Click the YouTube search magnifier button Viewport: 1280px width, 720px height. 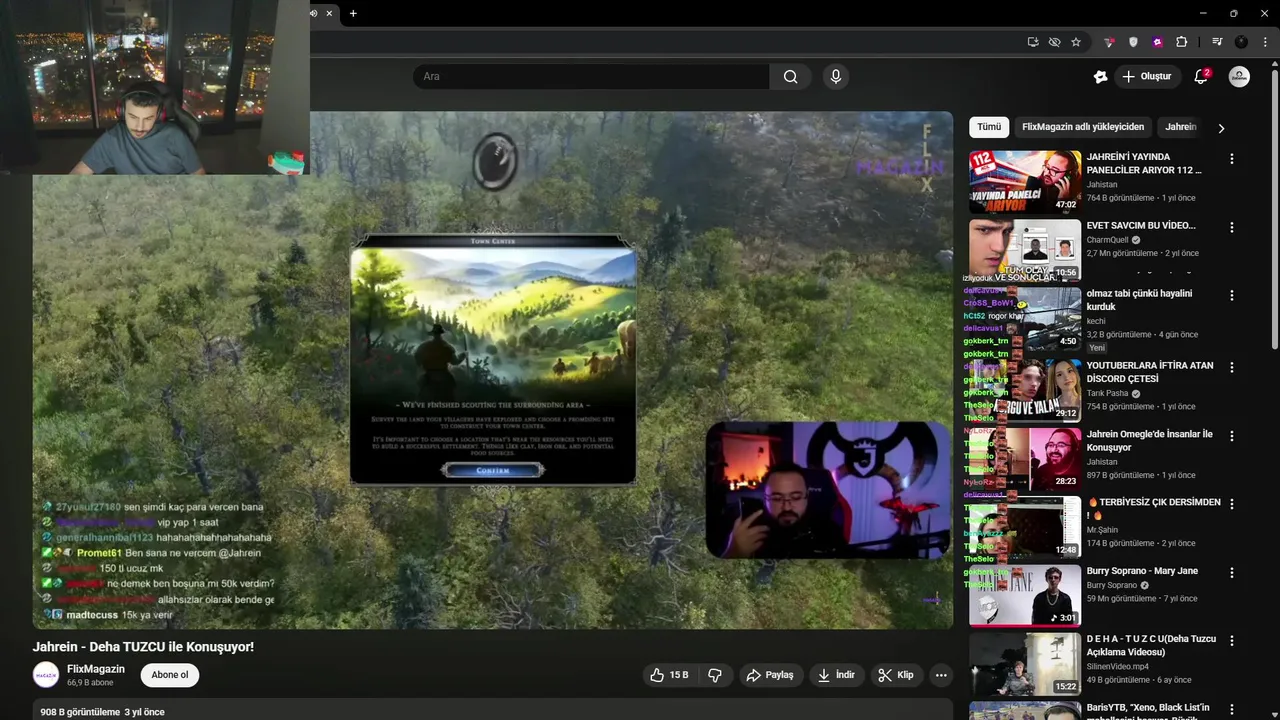[790, 76]
